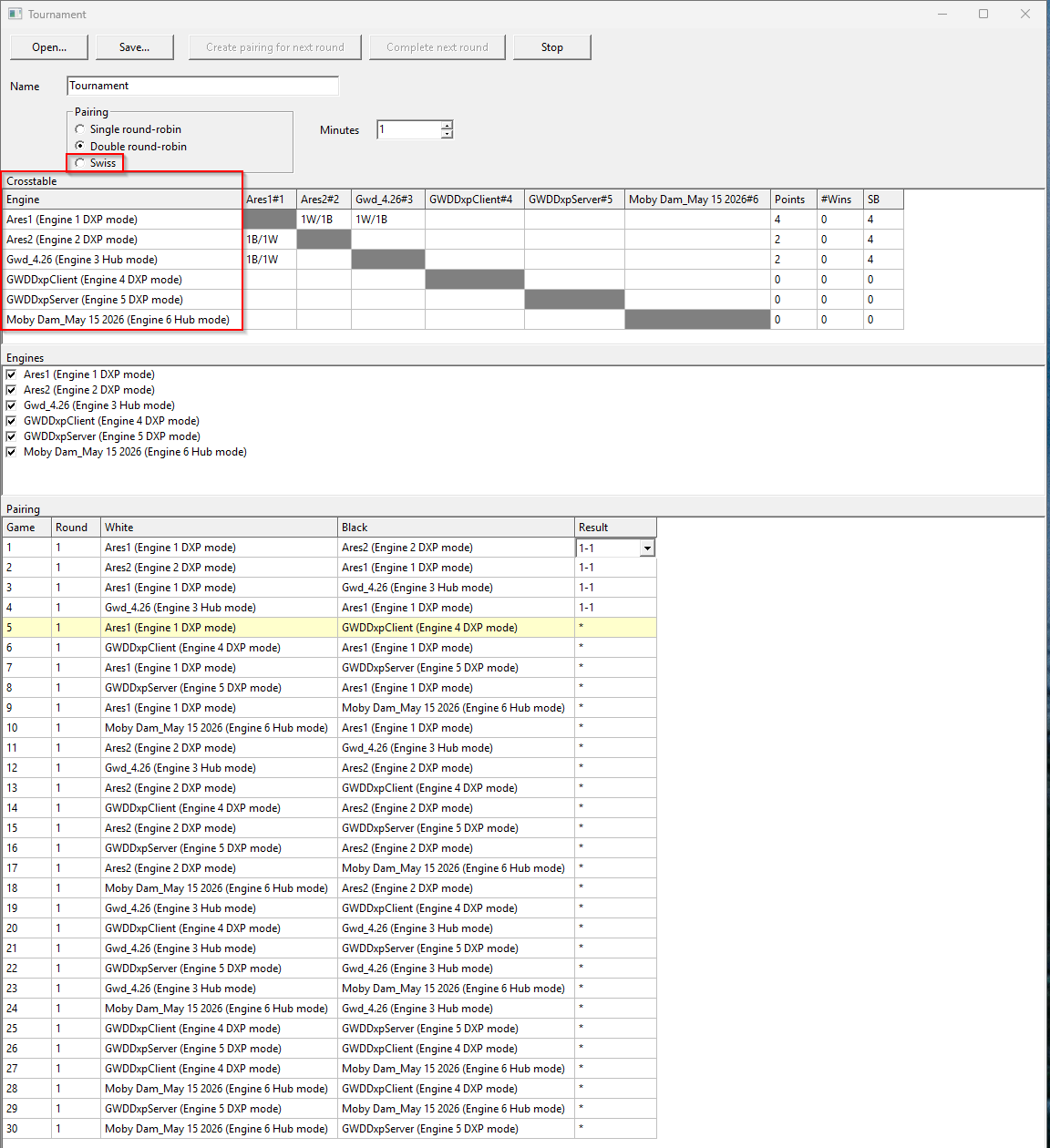Image resolution: width=1050 pixels, height=1148 pixels.
Task: Toggle Ares1 (Engine 1 DXP mode) checkbox
Action: pyautogui.click(x=11, y=374)
